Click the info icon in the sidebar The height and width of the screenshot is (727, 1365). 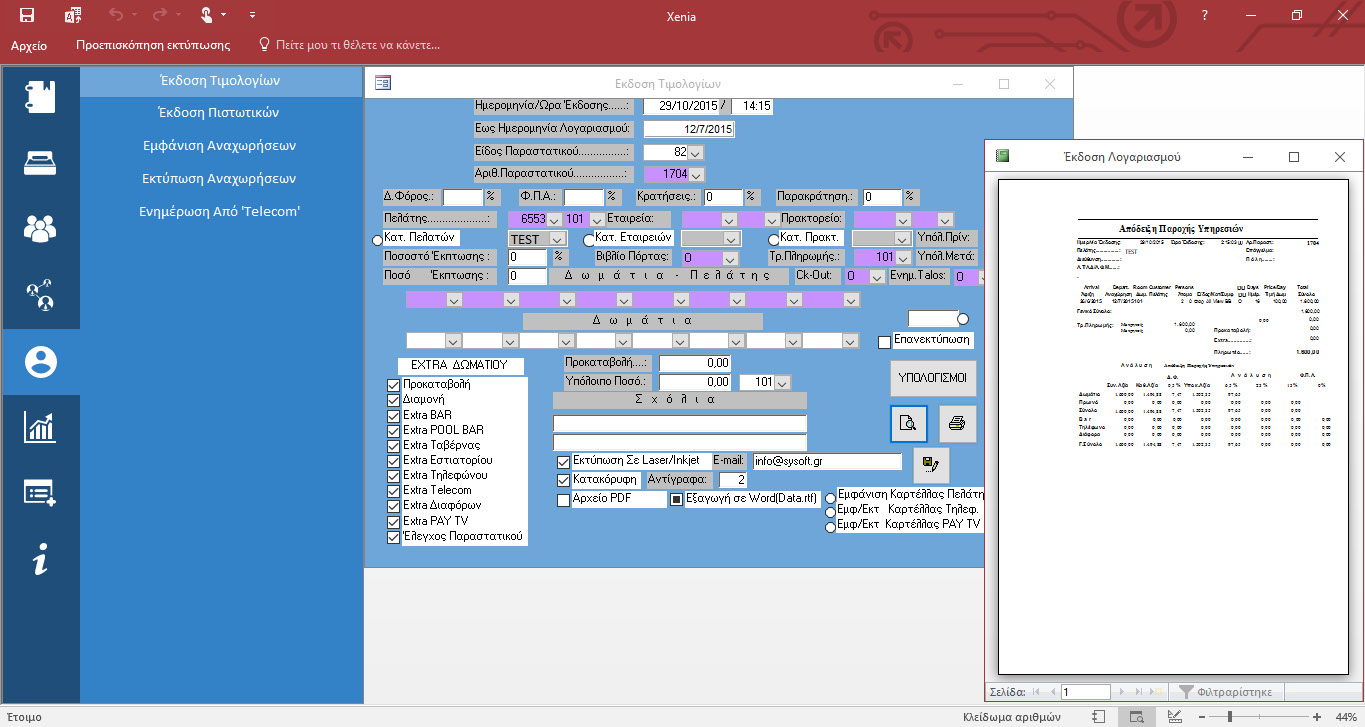(40, 562)
